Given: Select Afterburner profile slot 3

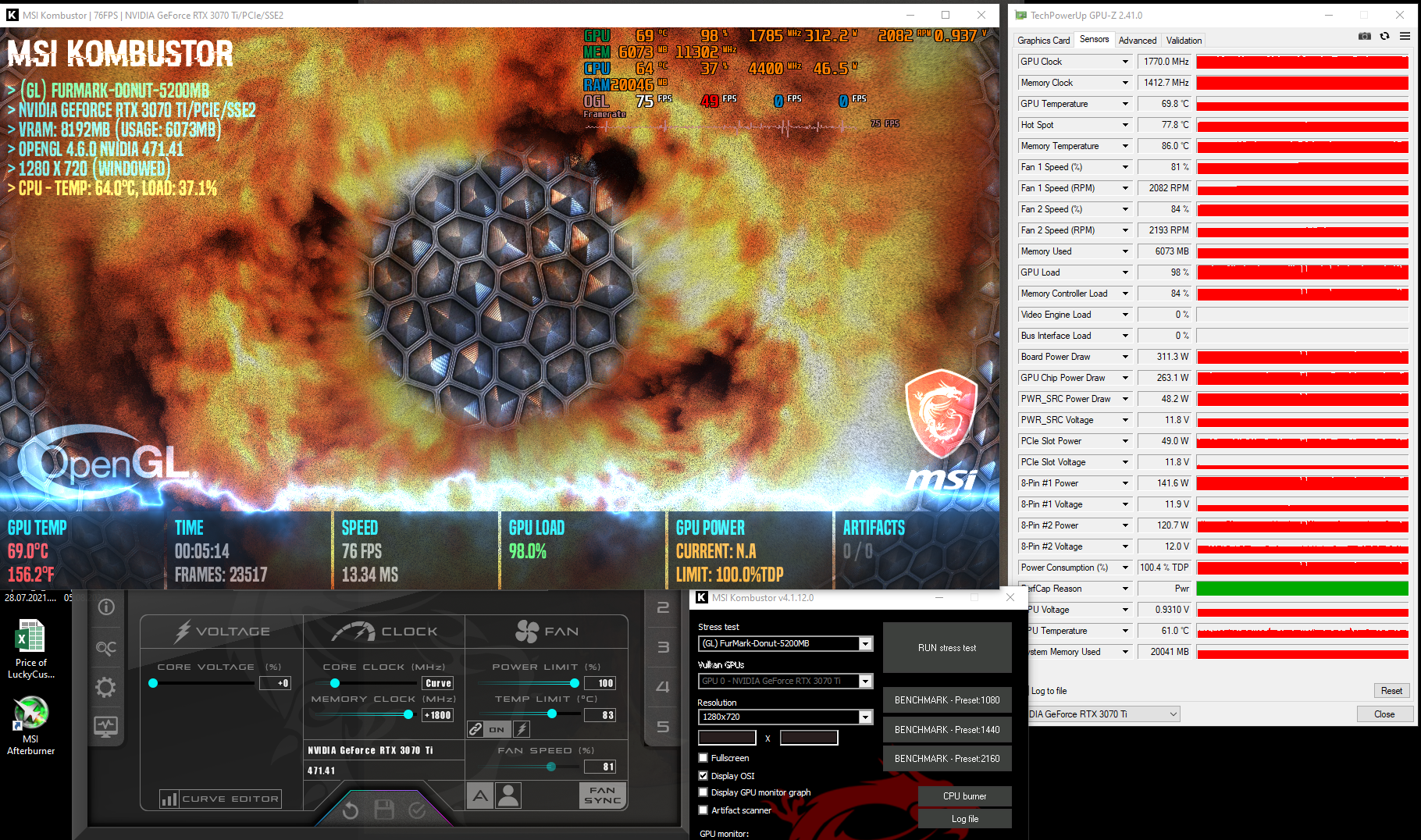Looking at the screenshot, I should (663, 647).
